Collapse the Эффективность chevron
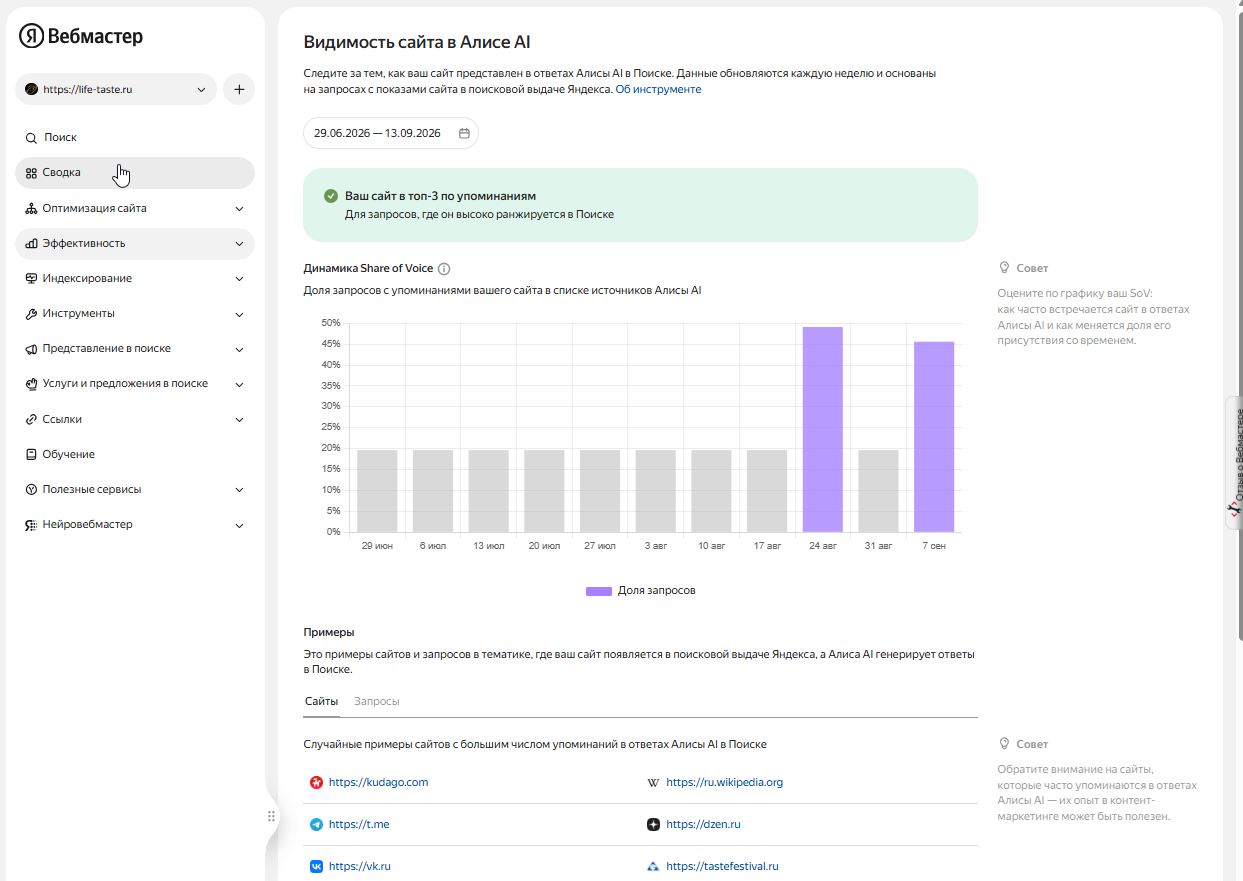Viewport: 1243px width, 881px height. [x=239, y=244]
